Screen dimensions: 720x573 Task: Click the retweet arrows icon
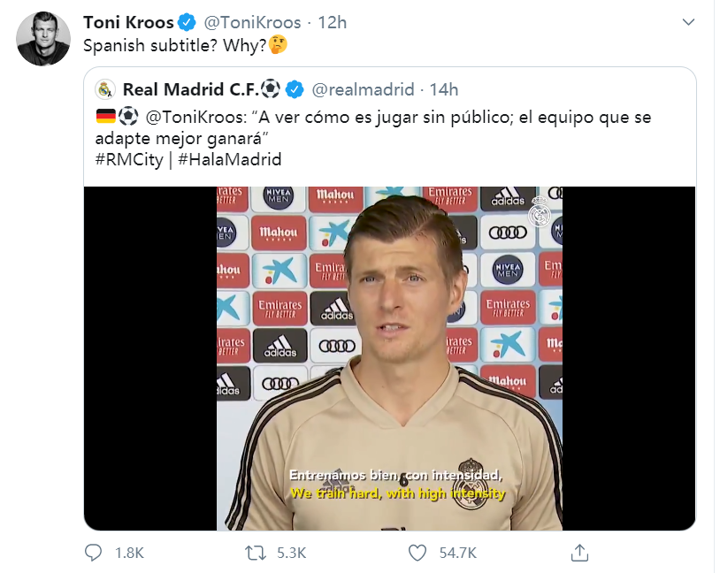(255, 552)
